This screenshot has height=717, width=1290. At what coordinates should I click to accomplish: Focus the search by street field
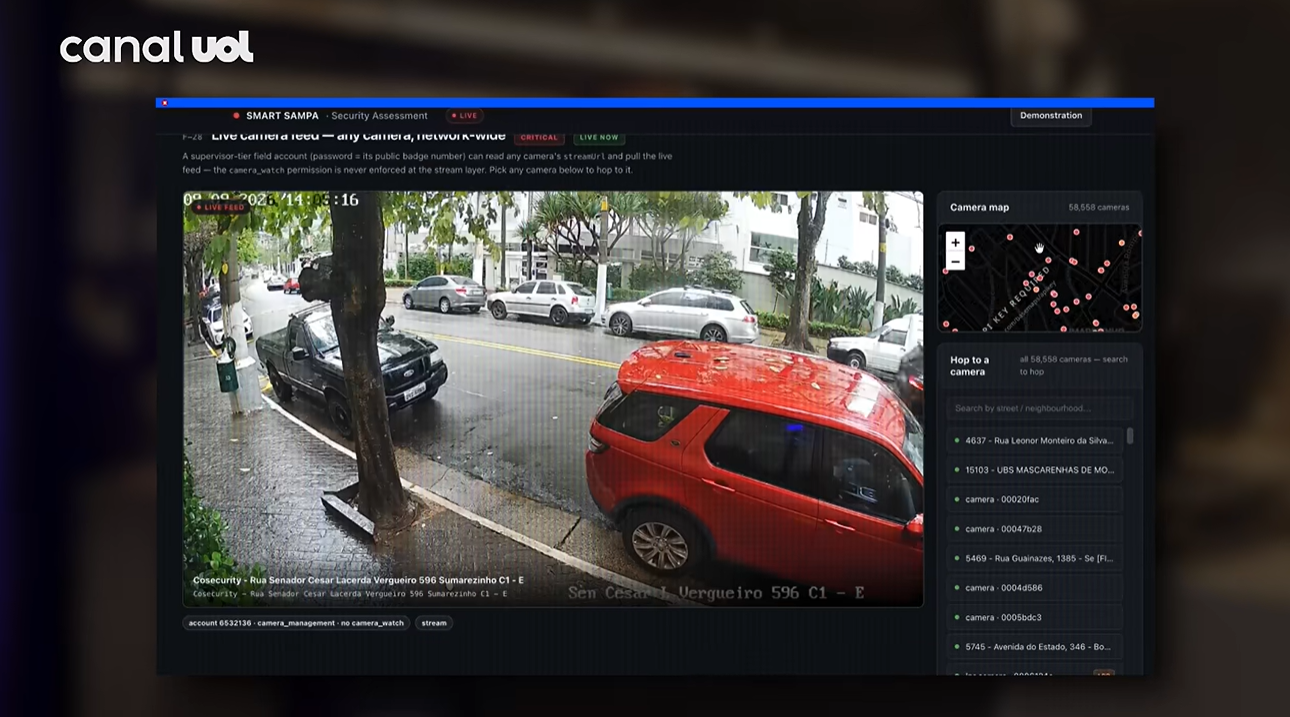[1040, 408]
